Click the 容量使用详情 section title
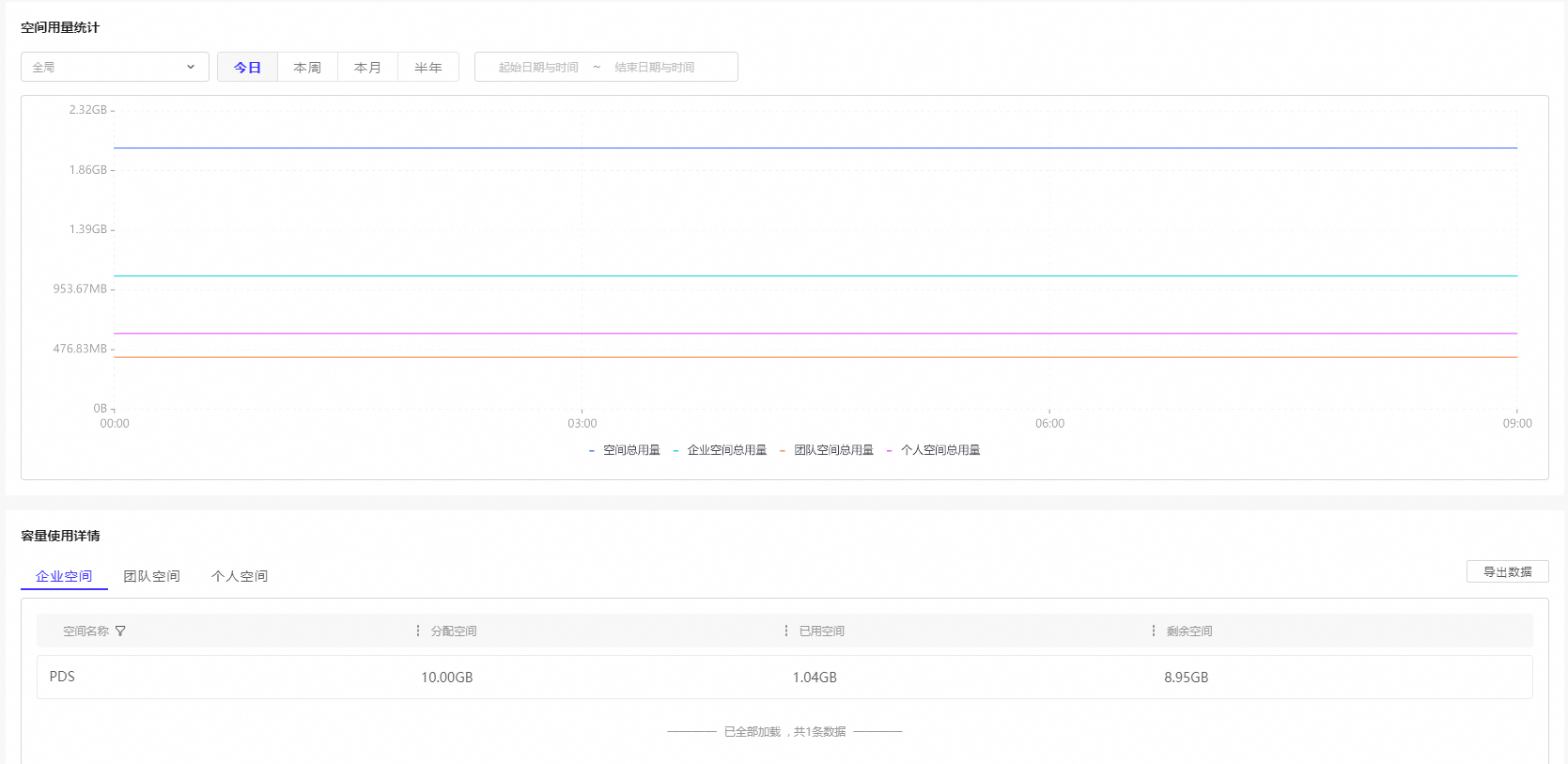 (60, 536)
